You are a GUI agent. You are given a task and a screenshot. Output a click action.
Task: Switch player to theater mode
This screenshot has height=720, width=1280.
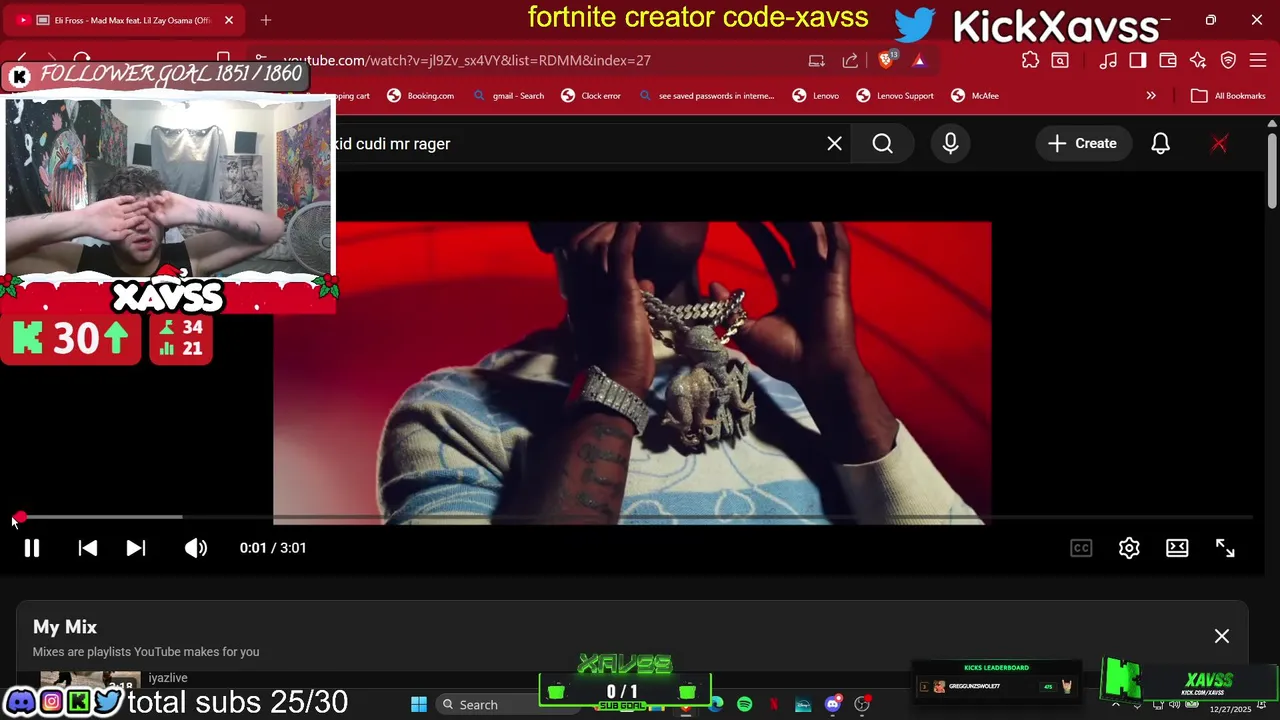click(1177, 548)
